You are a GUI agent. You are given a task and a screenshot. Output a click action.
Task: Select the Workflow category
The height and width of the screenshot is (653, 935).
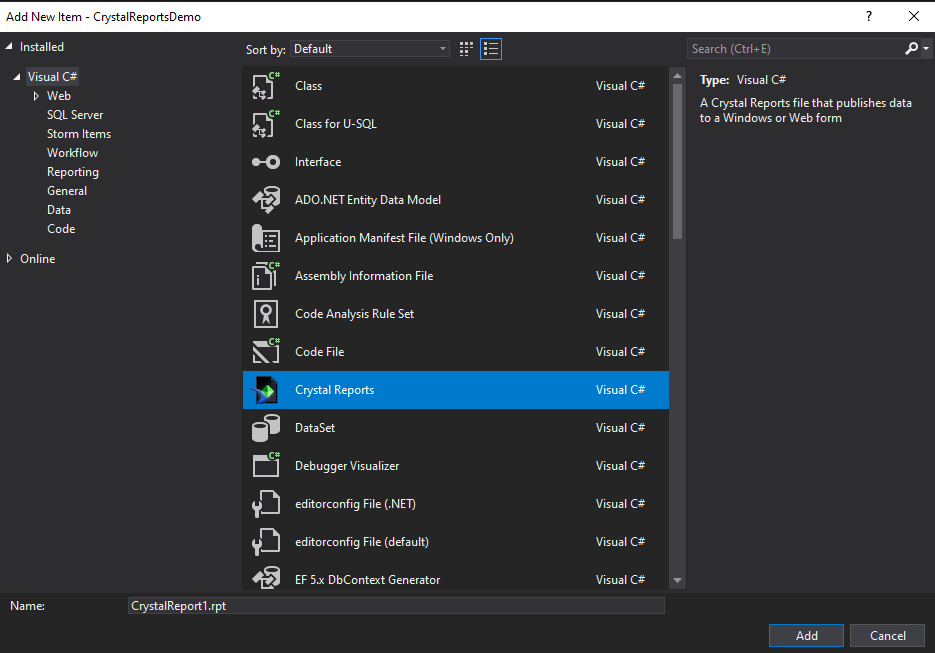coord(73,153)
